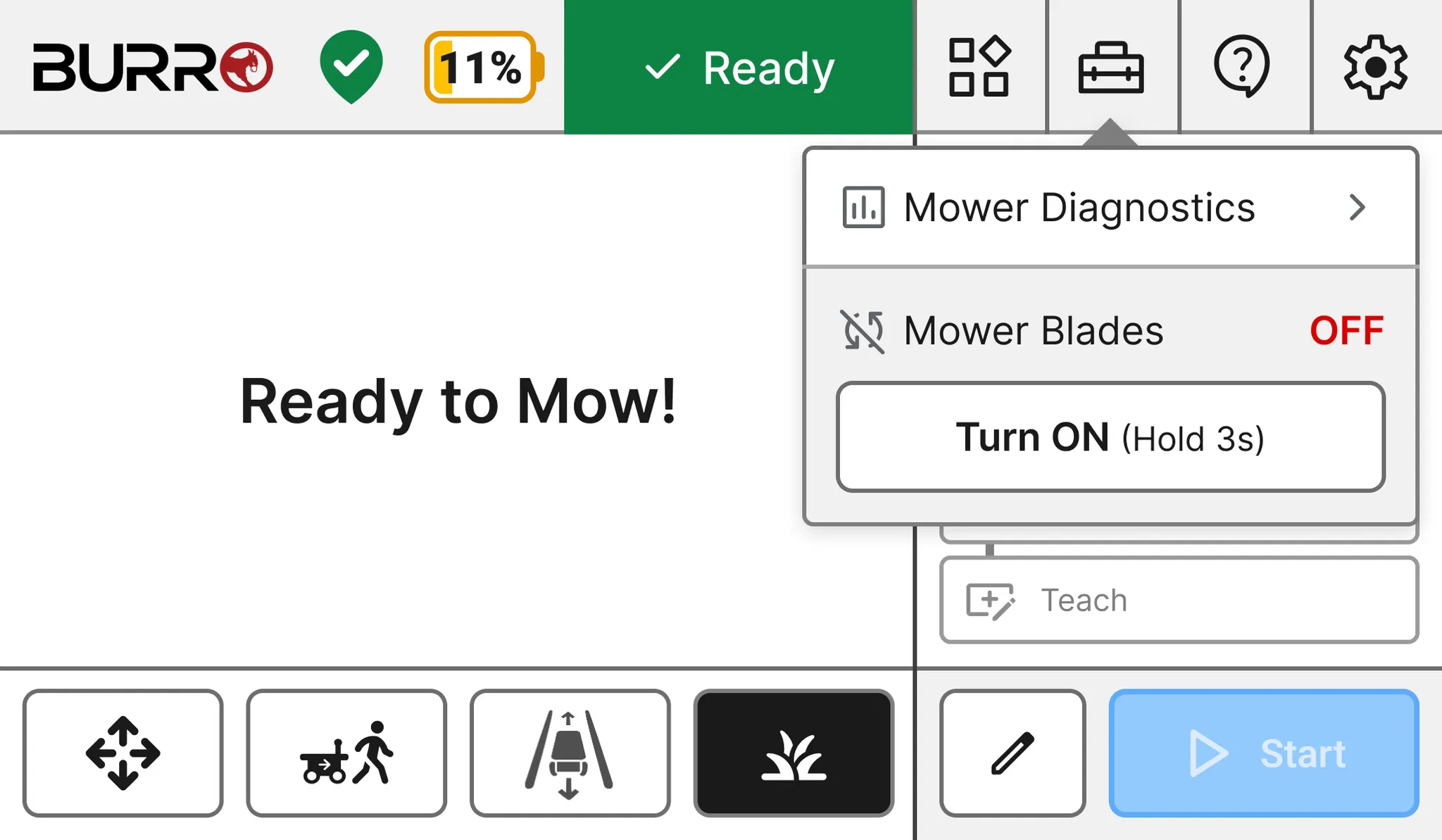
Task: Select the manual drive arrows mode
Action: pyautogui.click(x=123, y=753)
